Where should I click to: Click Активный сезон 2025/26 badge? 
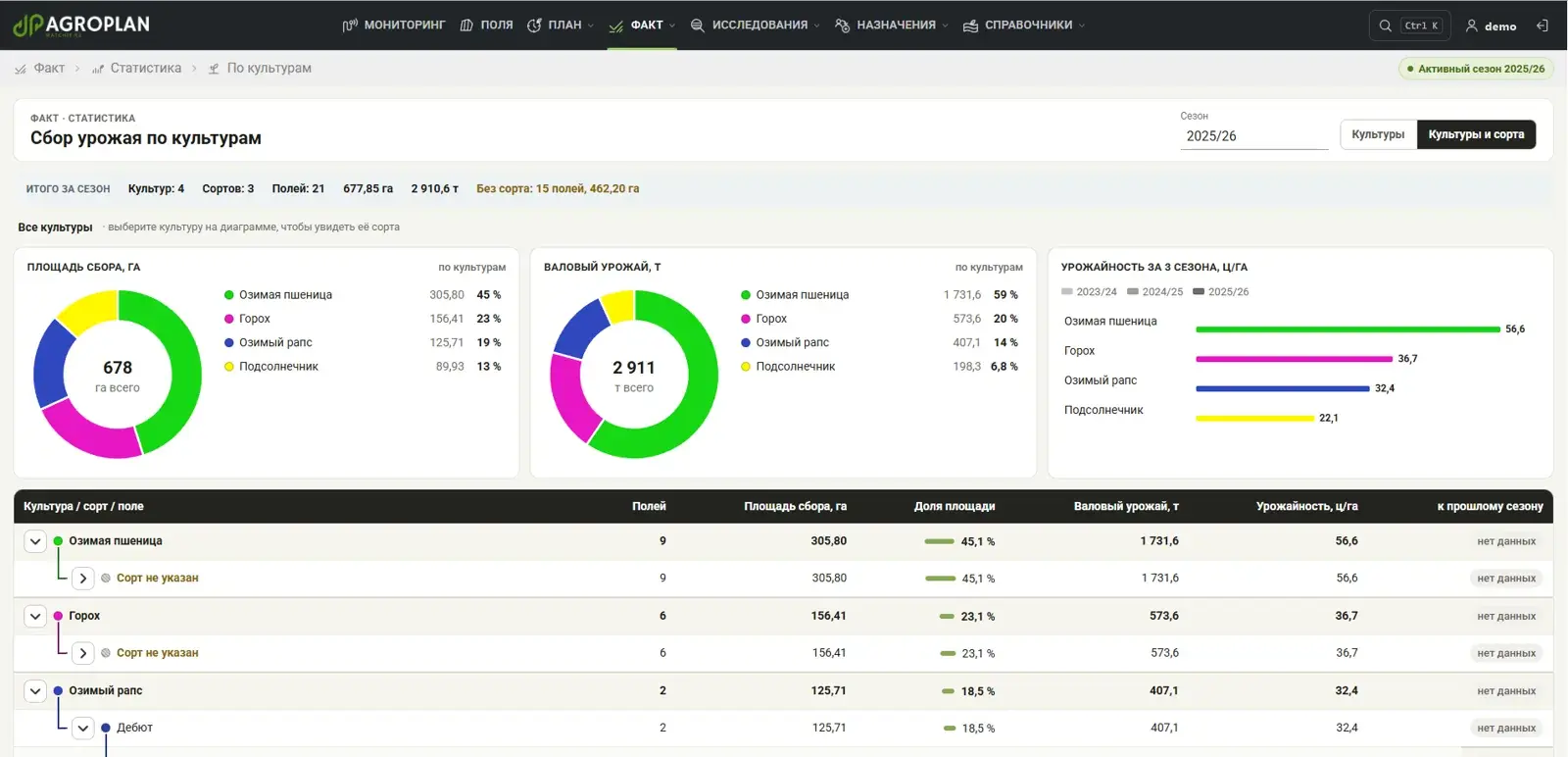[1475, 69]
